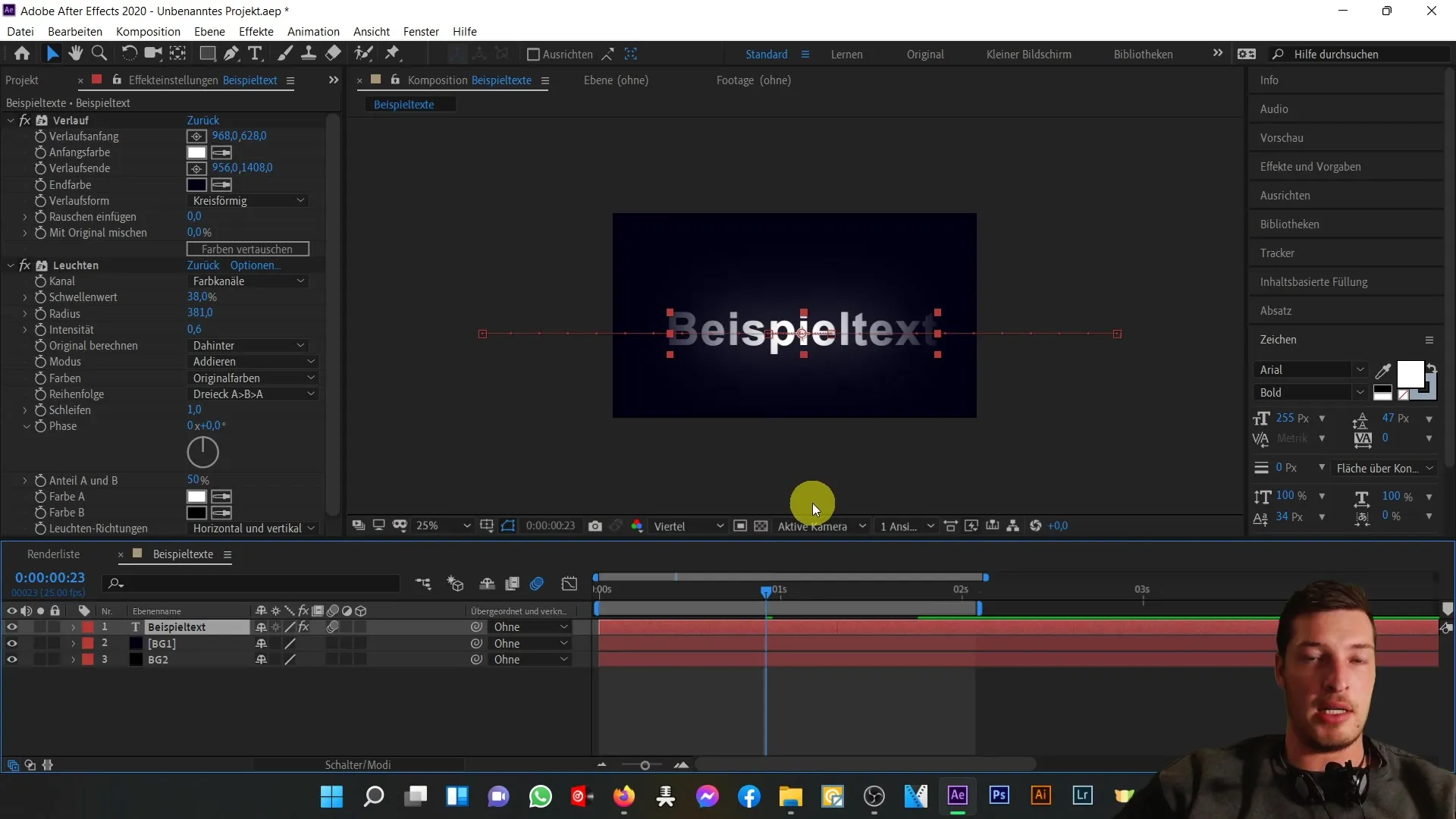The height and width of the screenshot is (819, 1456).
Task: Click the Farben vertauschen button
Action: click(247, 249)
